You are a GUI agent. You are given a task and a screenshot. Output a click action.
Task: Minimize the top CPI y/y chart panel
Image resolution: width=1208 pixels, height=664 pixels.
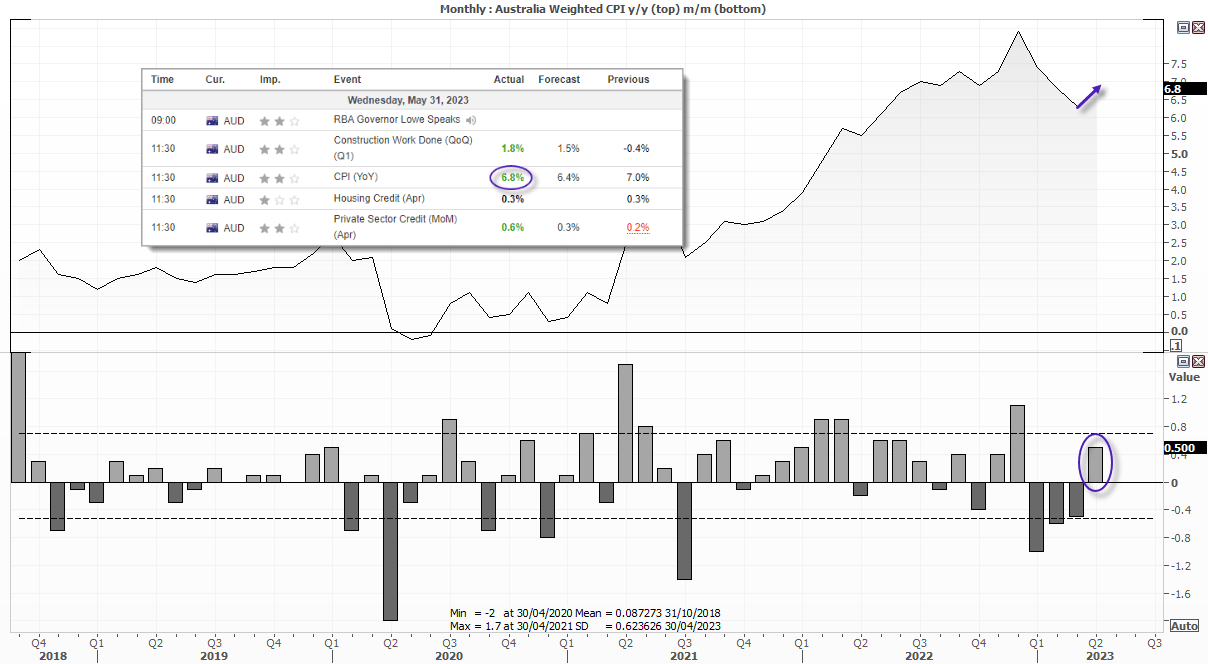pyautogui.click(x=1183, y=28)
